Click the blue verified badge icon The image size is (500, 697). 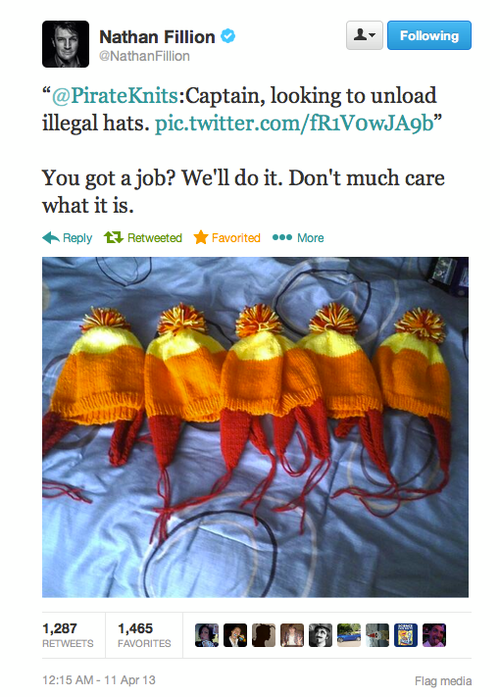coord(228,36)
